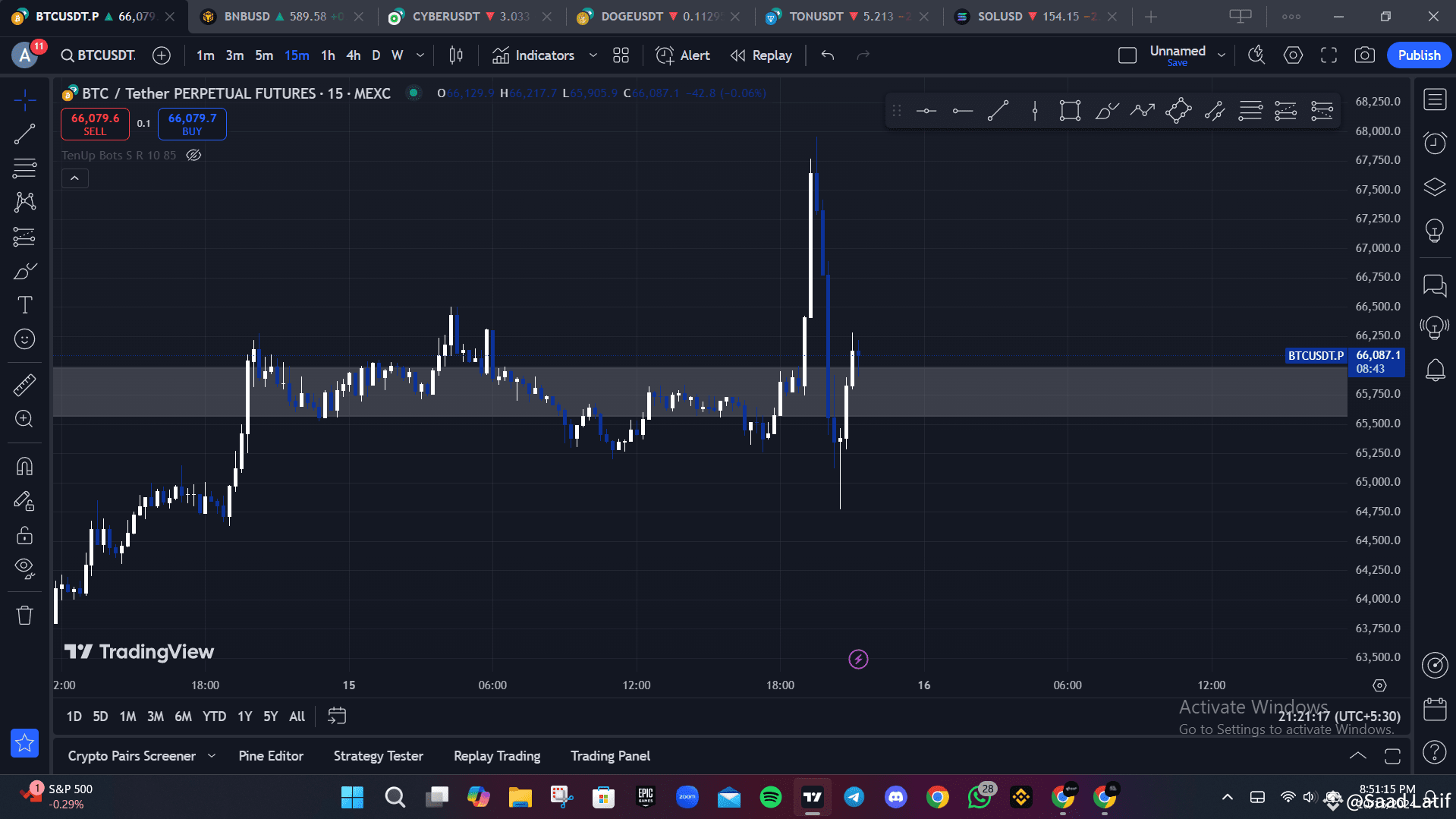Screen dimensions: 1456x819
Task: Activate the zoom in tool
Action: click(x=24, y=419)
